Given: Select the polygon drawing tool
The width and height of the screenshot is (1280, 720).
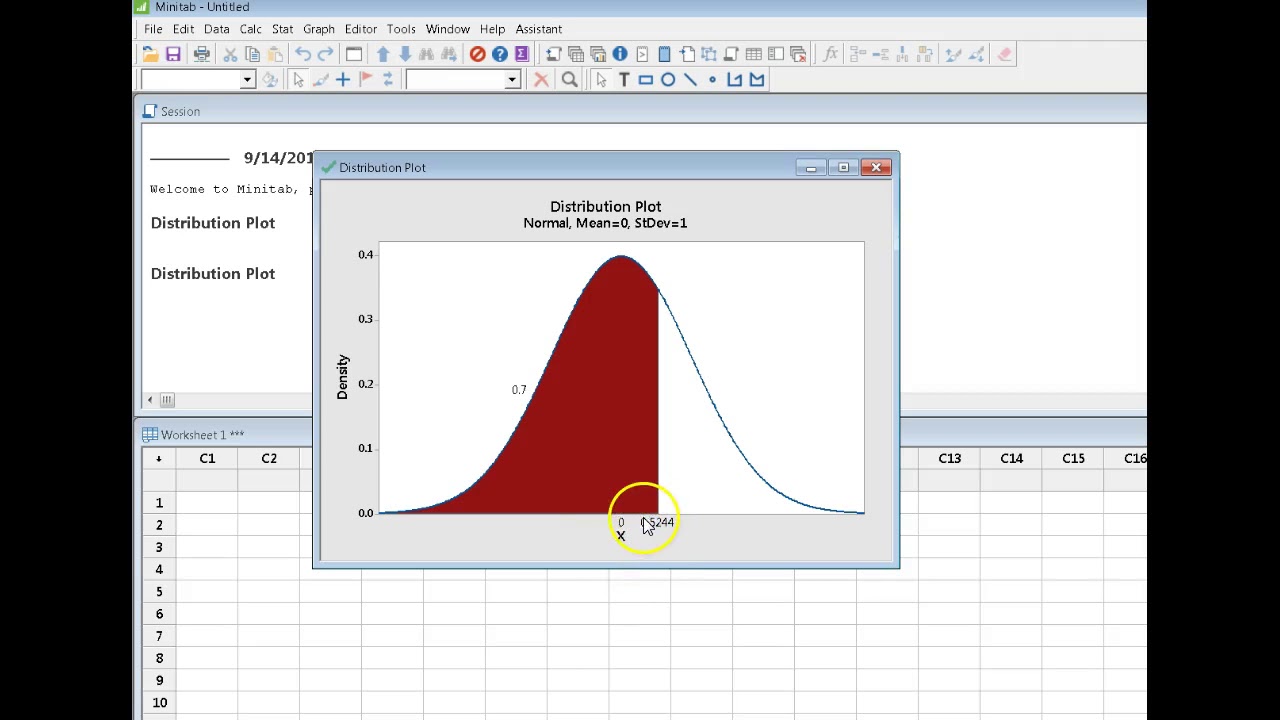Looking at the screenshot, I should 756,80.
